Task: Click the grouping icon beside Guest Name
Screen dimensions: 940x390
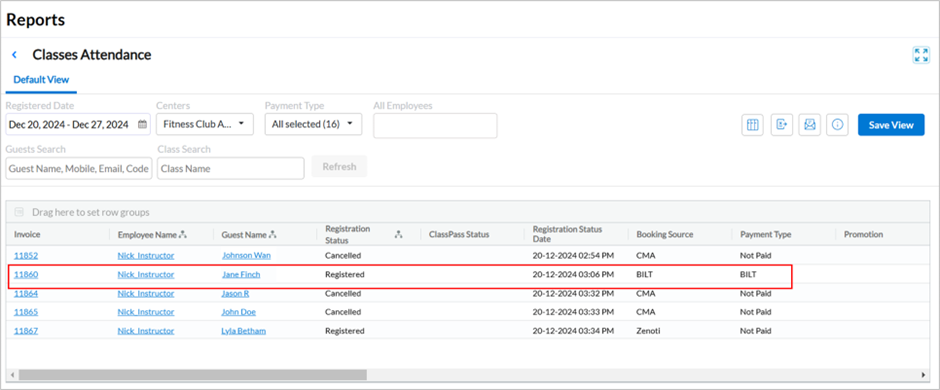Action: tap(273, 235)
